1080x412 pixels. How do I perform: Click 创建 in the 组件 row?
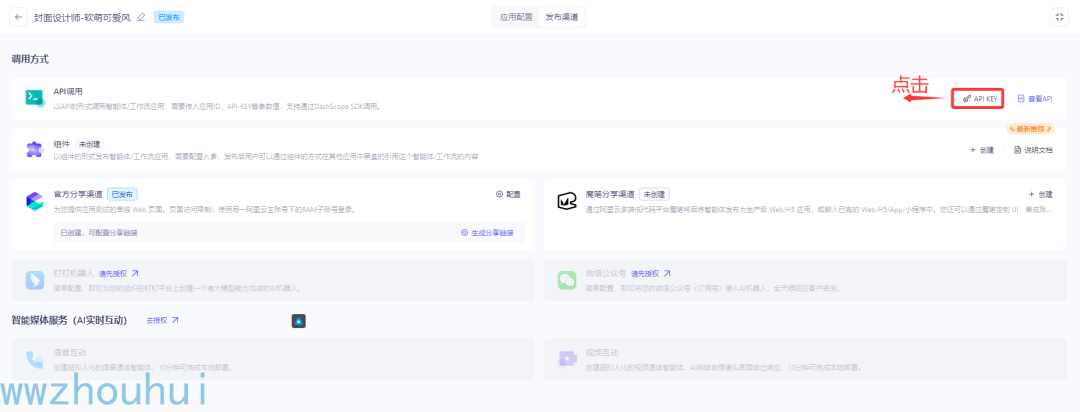[x=982, y=150]
